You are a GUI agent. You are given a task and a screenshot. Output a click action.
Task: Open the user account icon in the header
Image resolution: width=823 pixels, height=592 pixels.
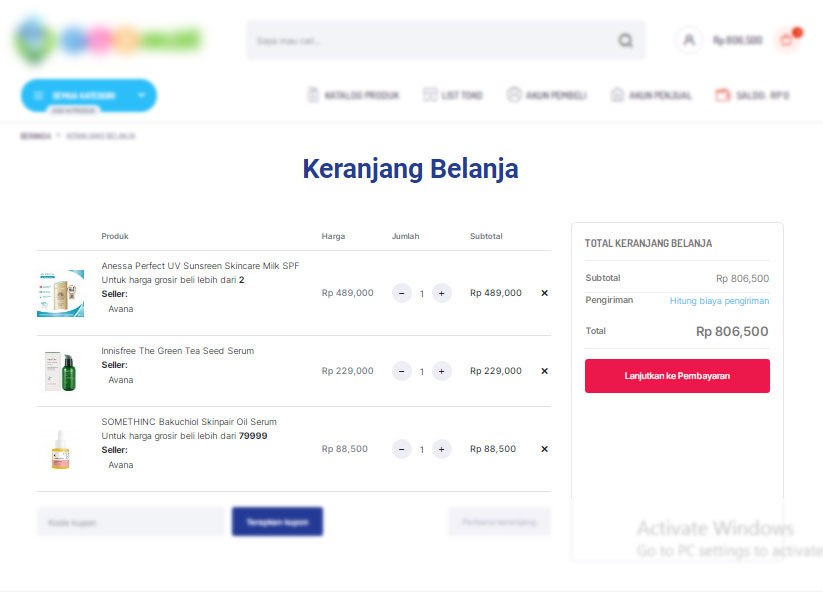point(689,40)
